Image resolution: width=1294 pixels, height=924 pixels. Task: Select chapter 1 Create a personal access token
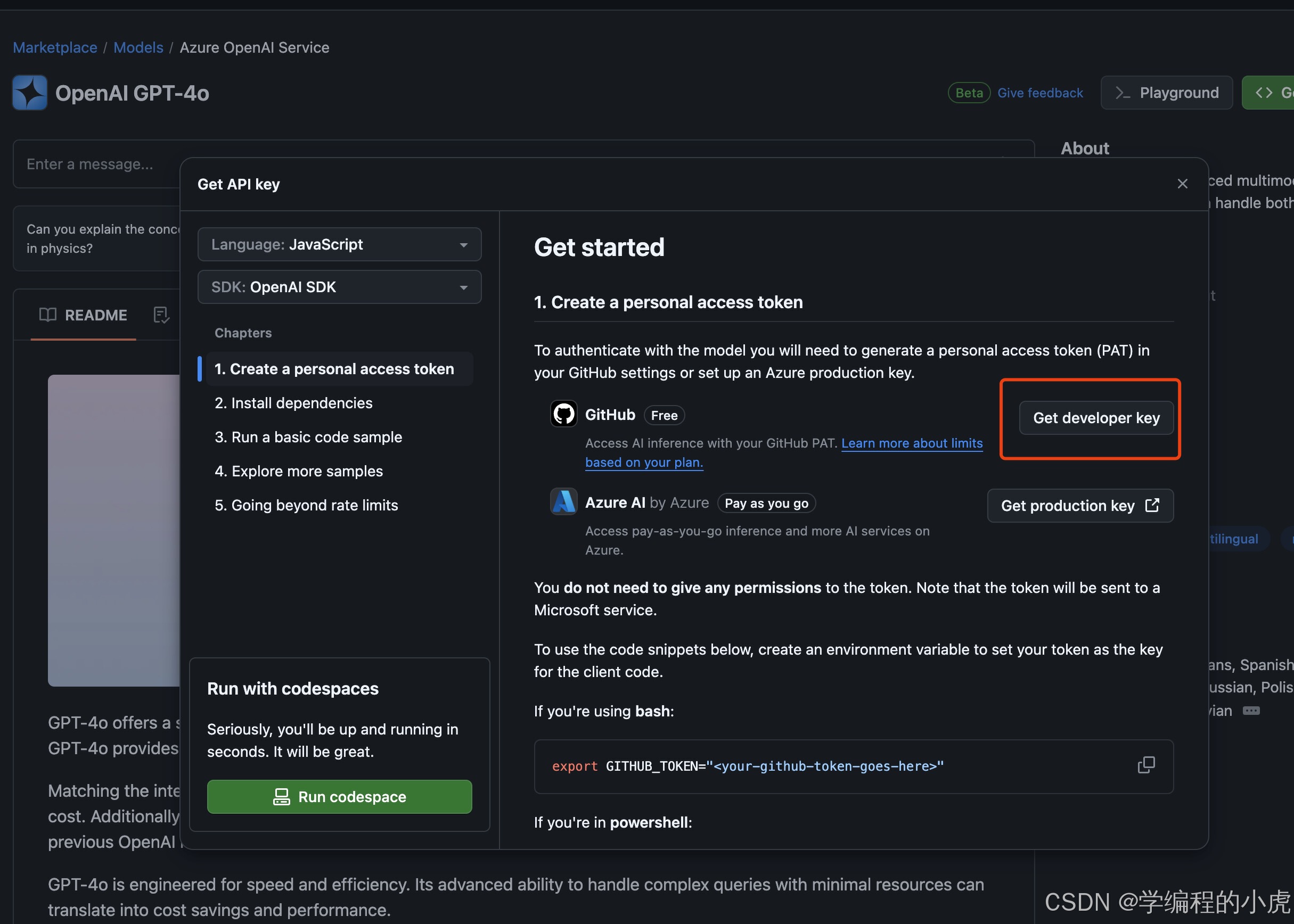point(339,369)
